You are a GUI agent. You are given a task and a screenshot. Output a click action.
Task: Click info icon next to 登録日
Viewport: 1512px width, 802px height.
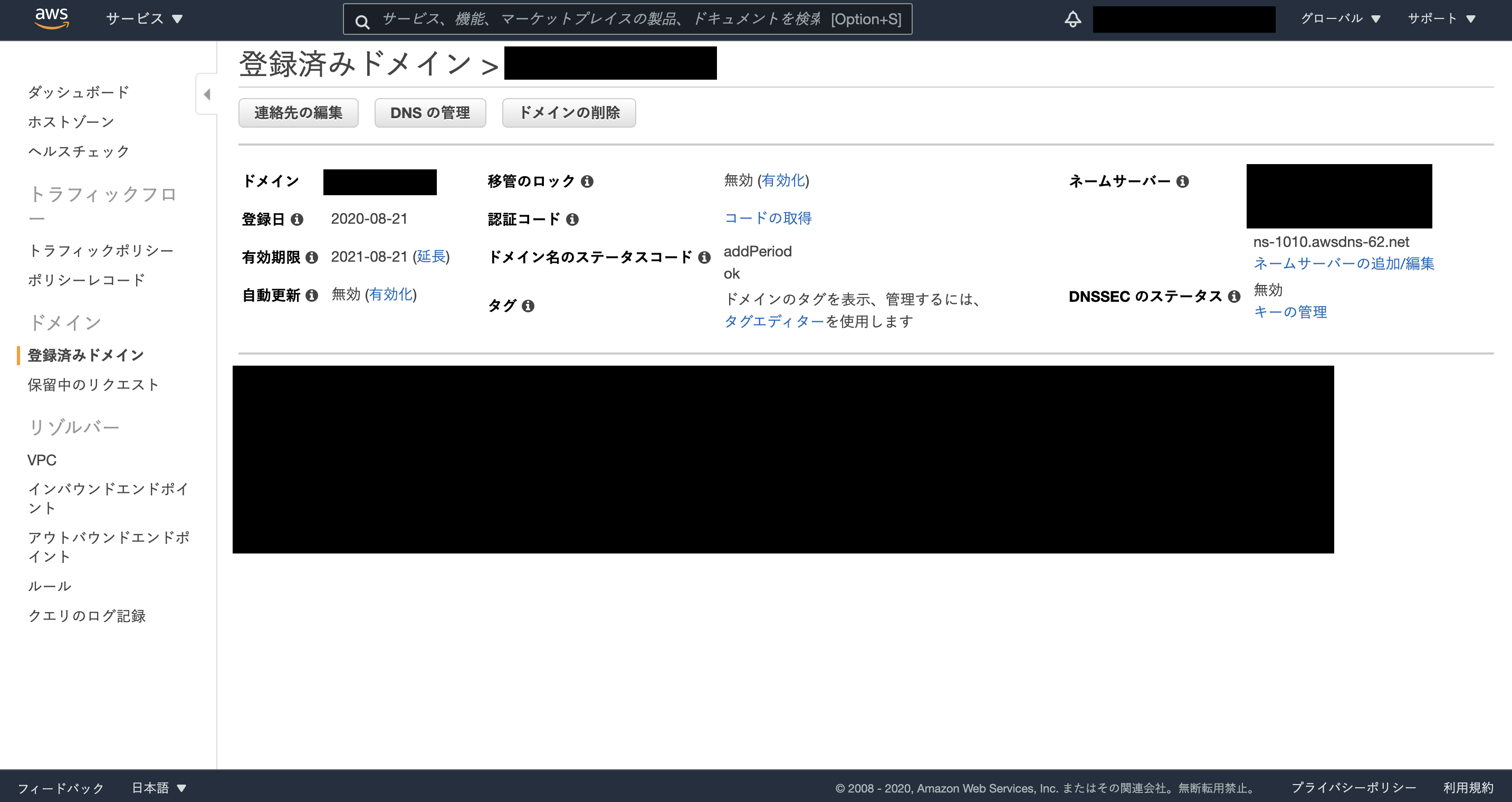[297, 219]
